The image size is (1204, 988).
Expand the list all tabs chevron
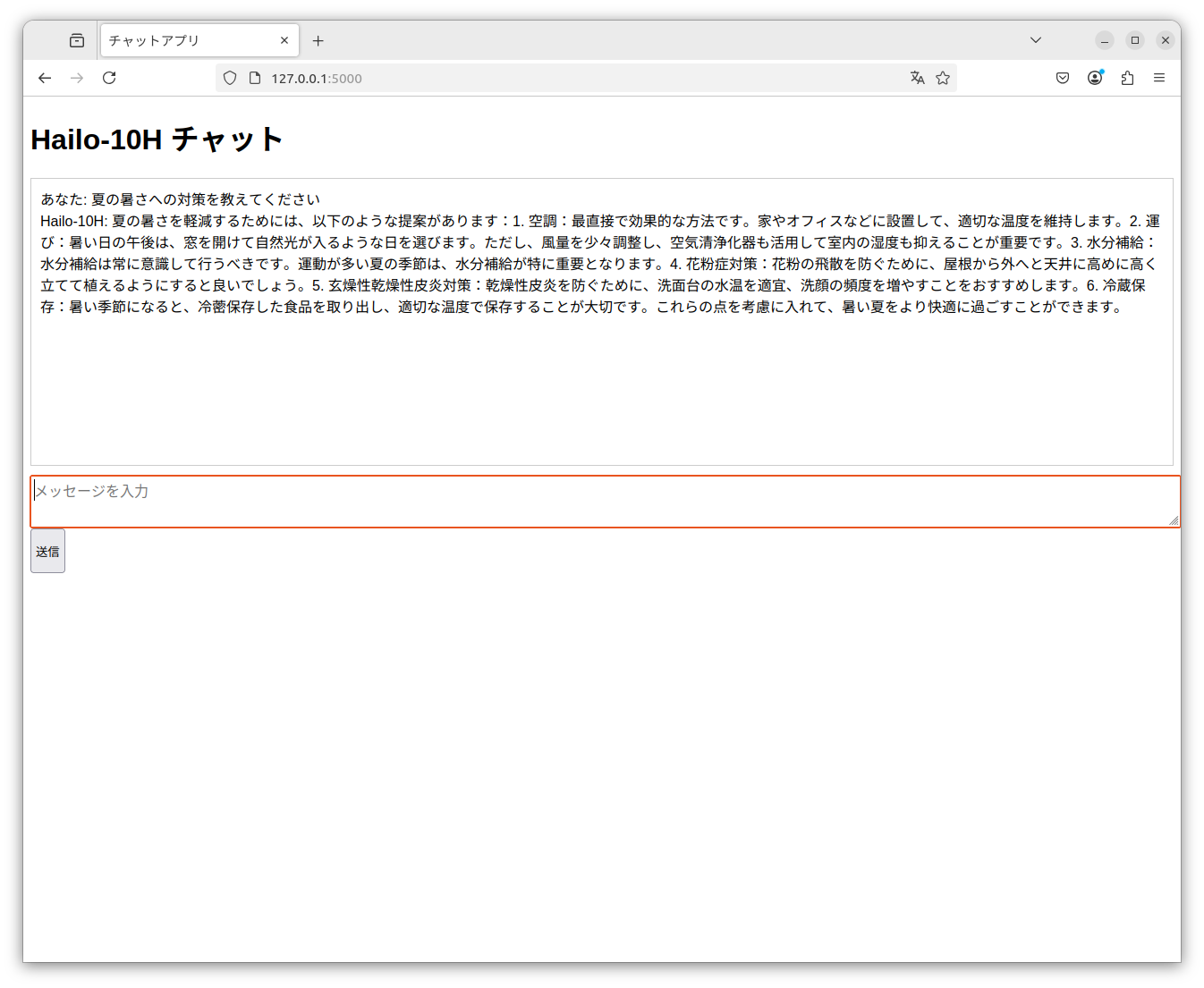coord(1036,40)
